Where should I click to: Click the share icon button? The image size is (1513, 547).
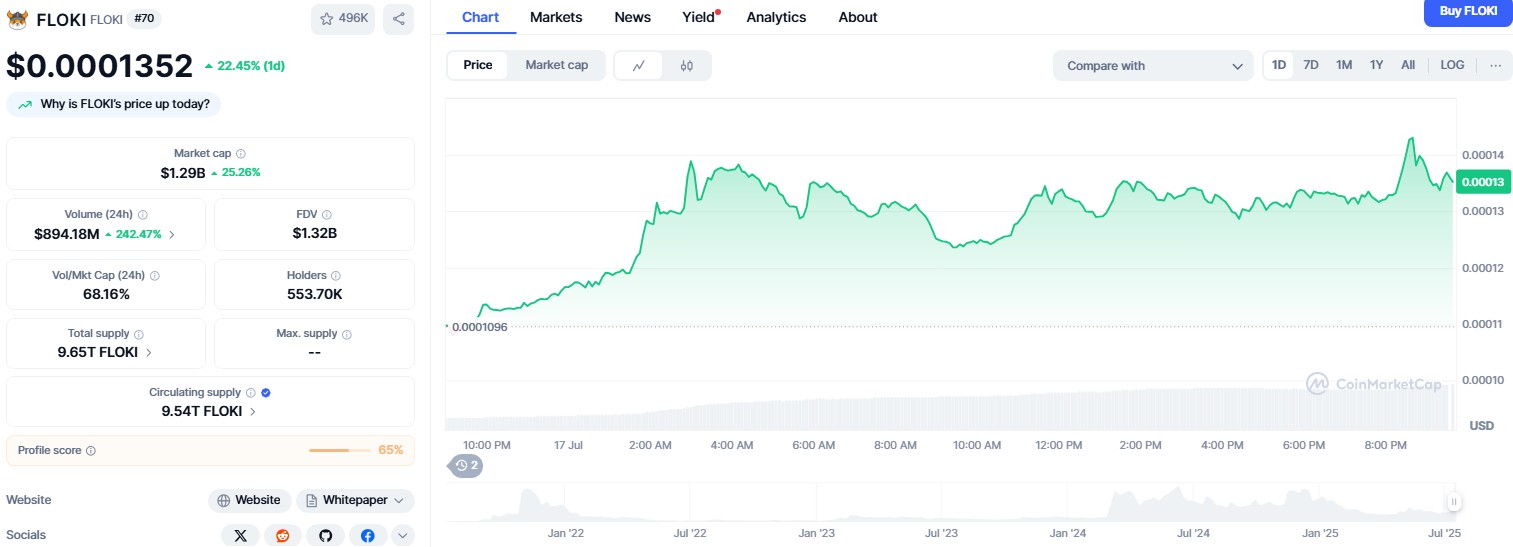[398, 19]
